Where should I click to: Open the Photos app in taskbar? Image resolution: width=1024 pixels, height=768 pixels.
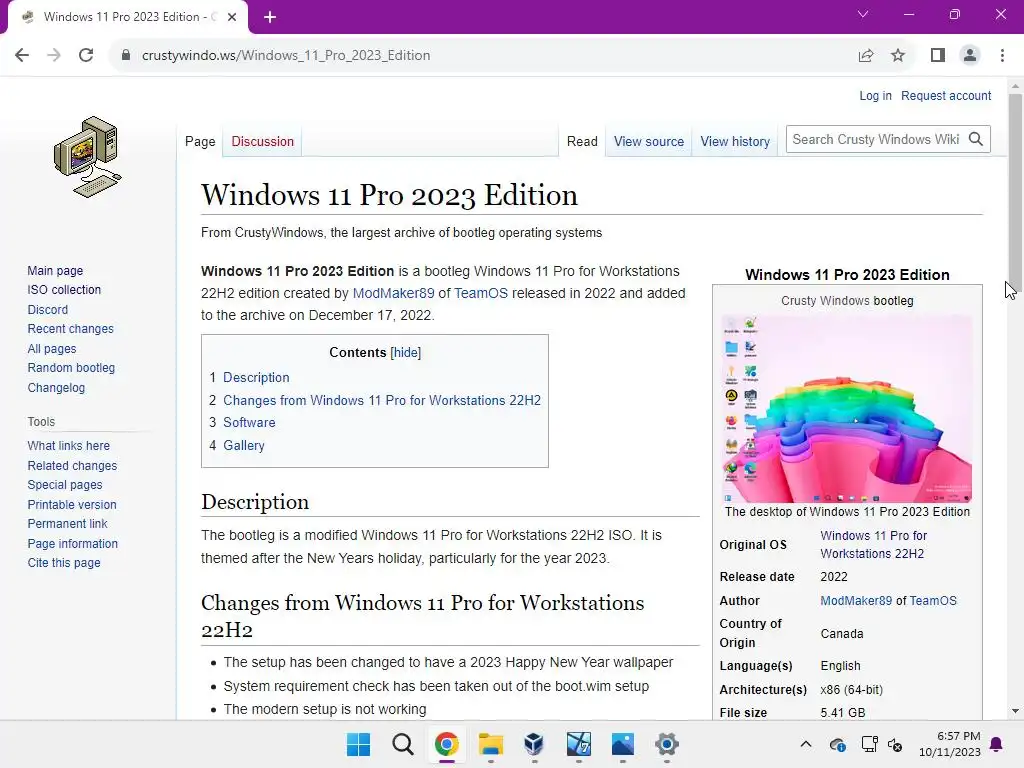[622, 744]
